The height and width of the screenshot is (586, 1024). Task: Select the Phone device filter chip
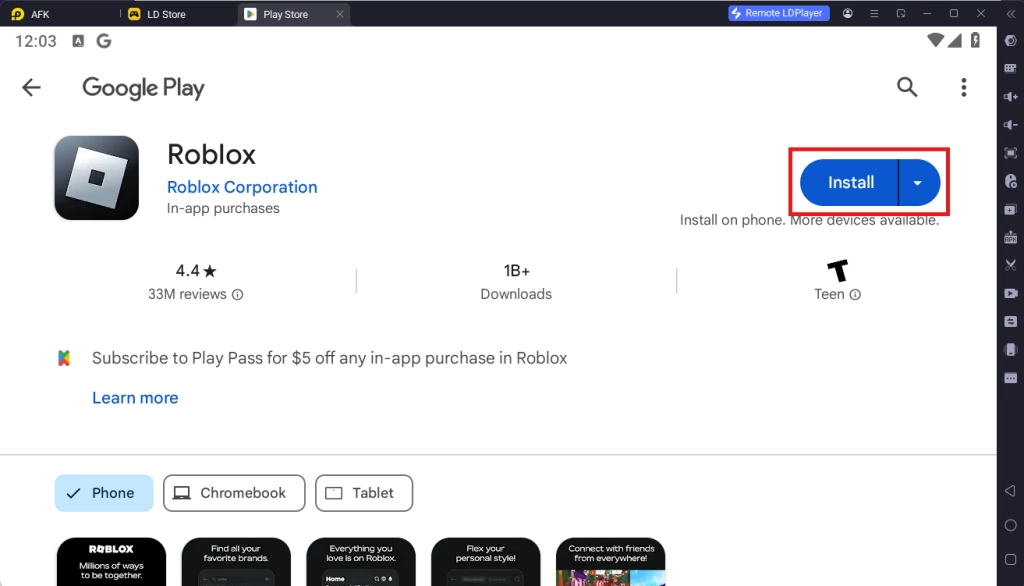pyautogui.click(x=104, y=493)
